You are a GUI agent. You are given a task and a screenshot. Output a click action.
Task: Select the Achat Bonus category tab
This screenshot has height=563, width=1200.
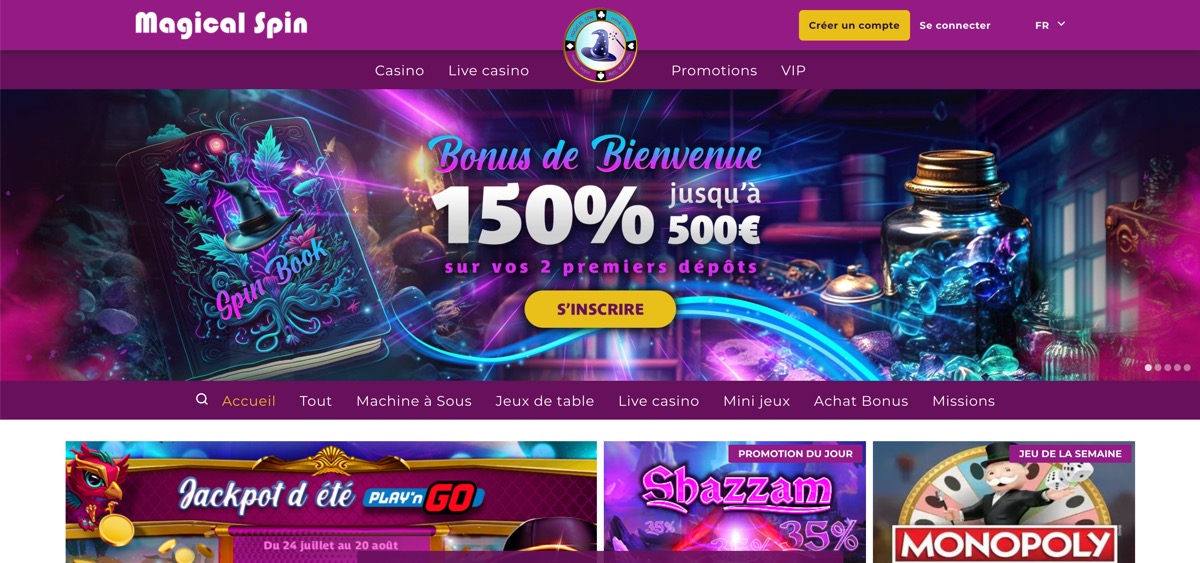[x=861, y=401]
